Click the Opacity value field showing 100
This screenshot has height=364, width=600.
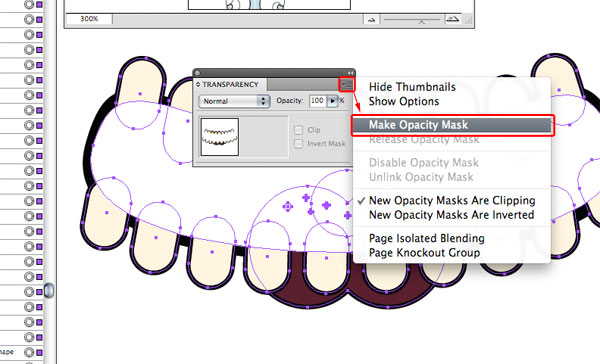point(317,101)
